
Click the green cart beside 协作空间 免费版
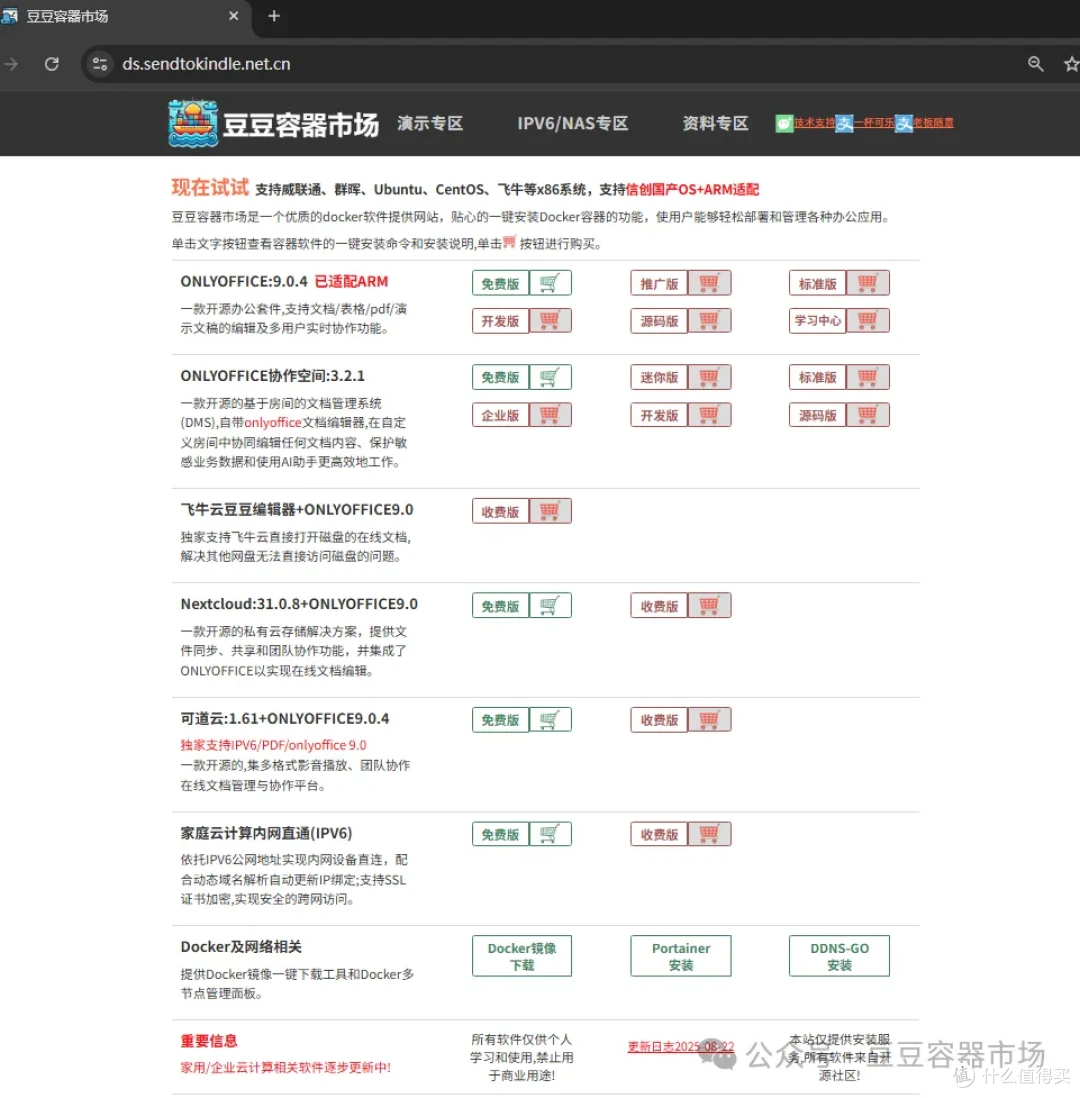(551, 377)
